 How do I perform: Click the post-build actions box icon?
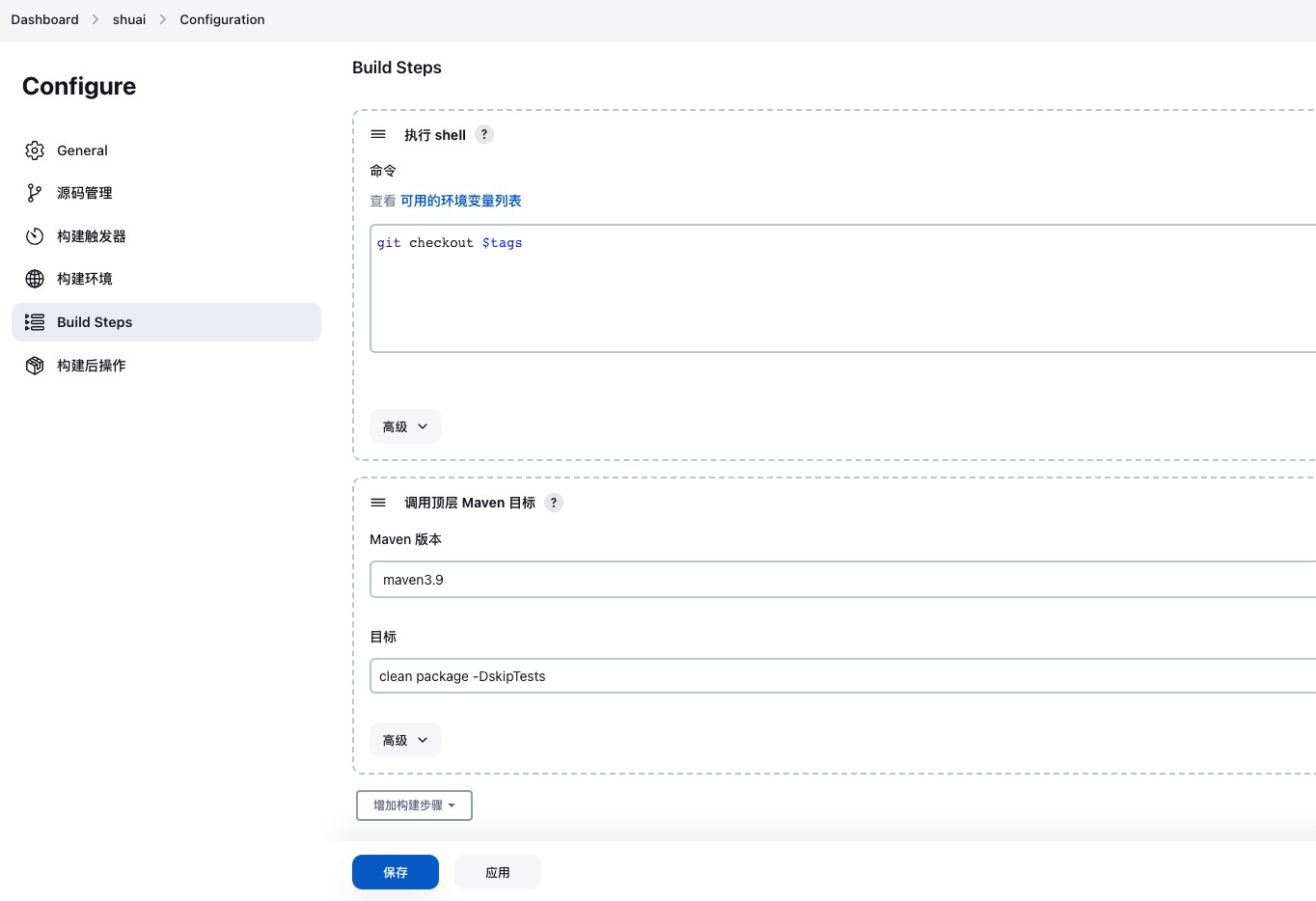(35, 366)
